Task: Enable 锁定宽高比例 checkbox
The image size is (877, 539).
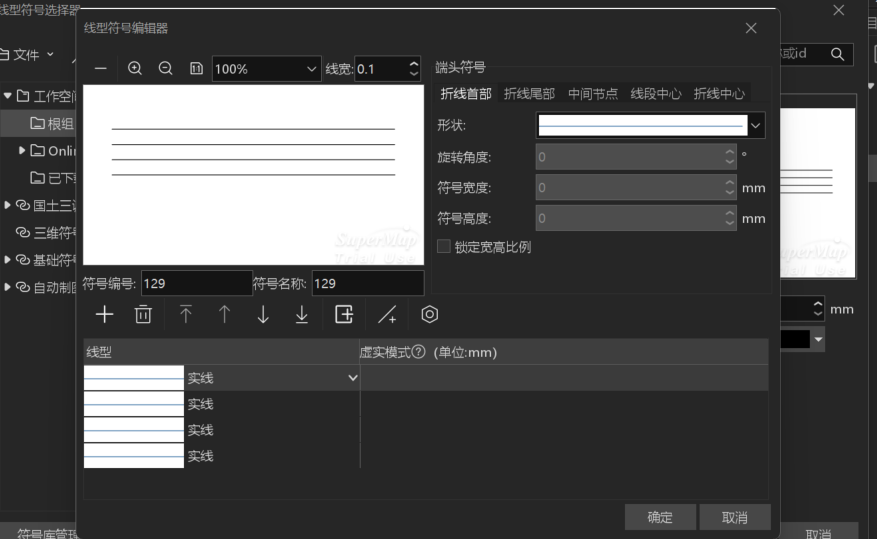Action: coord(444,246)
